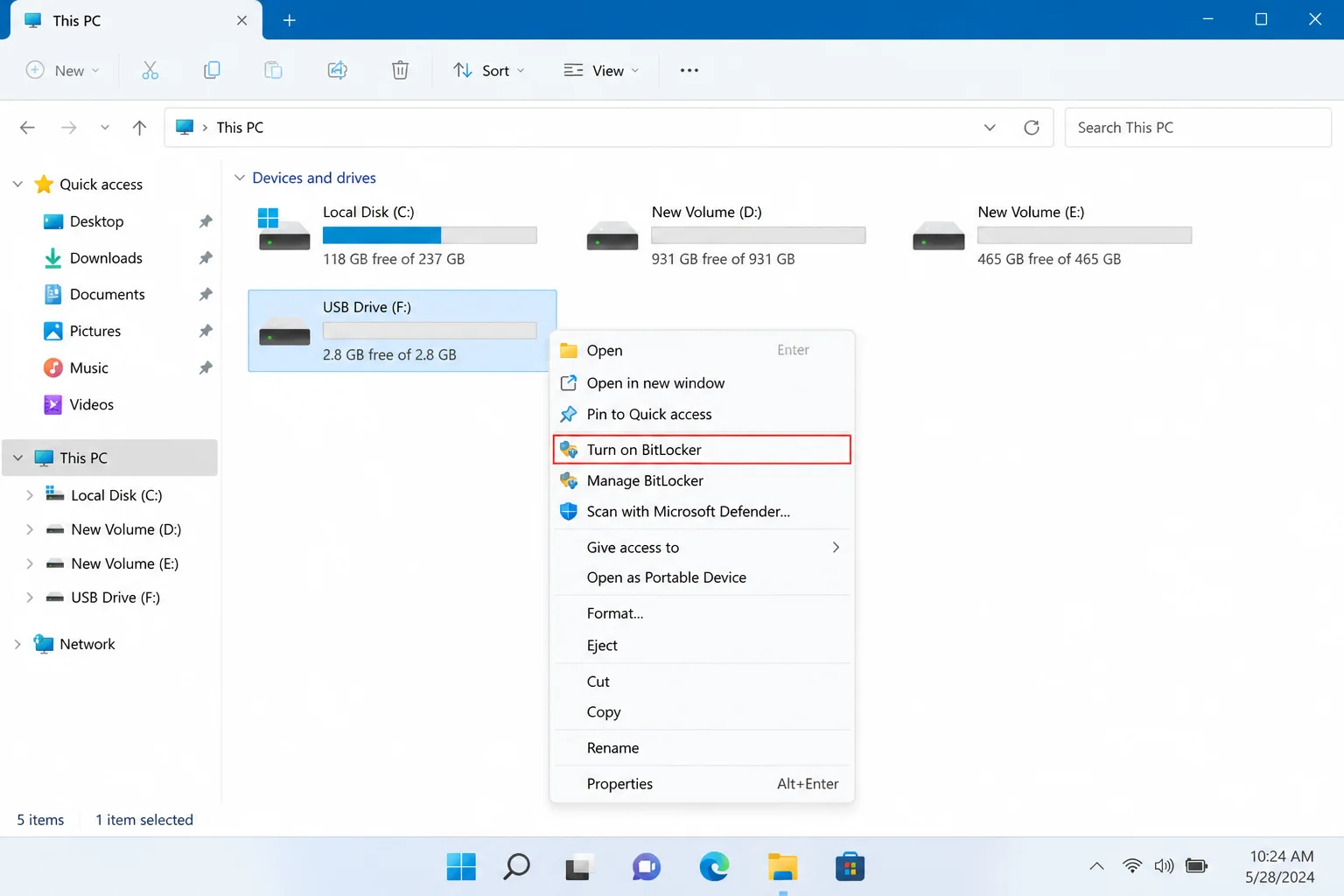Show hidden icons chevron in tray

[x=1096, y=866]
